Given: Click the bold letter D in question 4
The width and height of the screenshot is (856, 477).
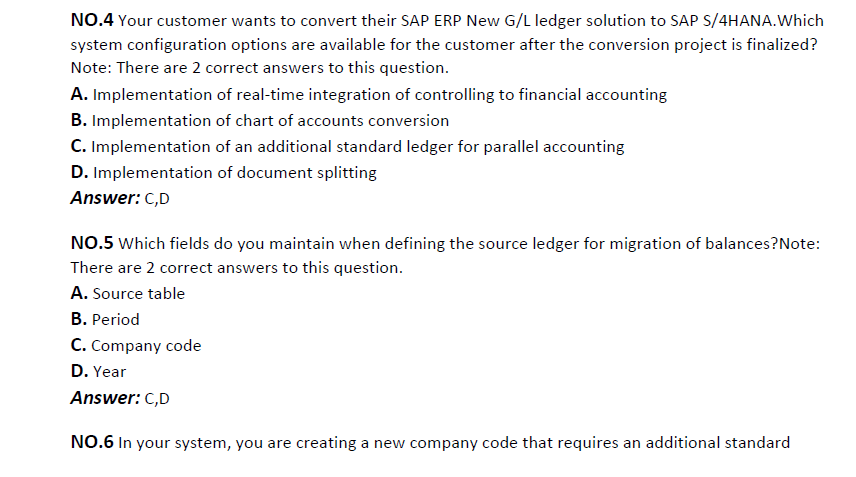Looking at the screenshot, I should 79,172.
